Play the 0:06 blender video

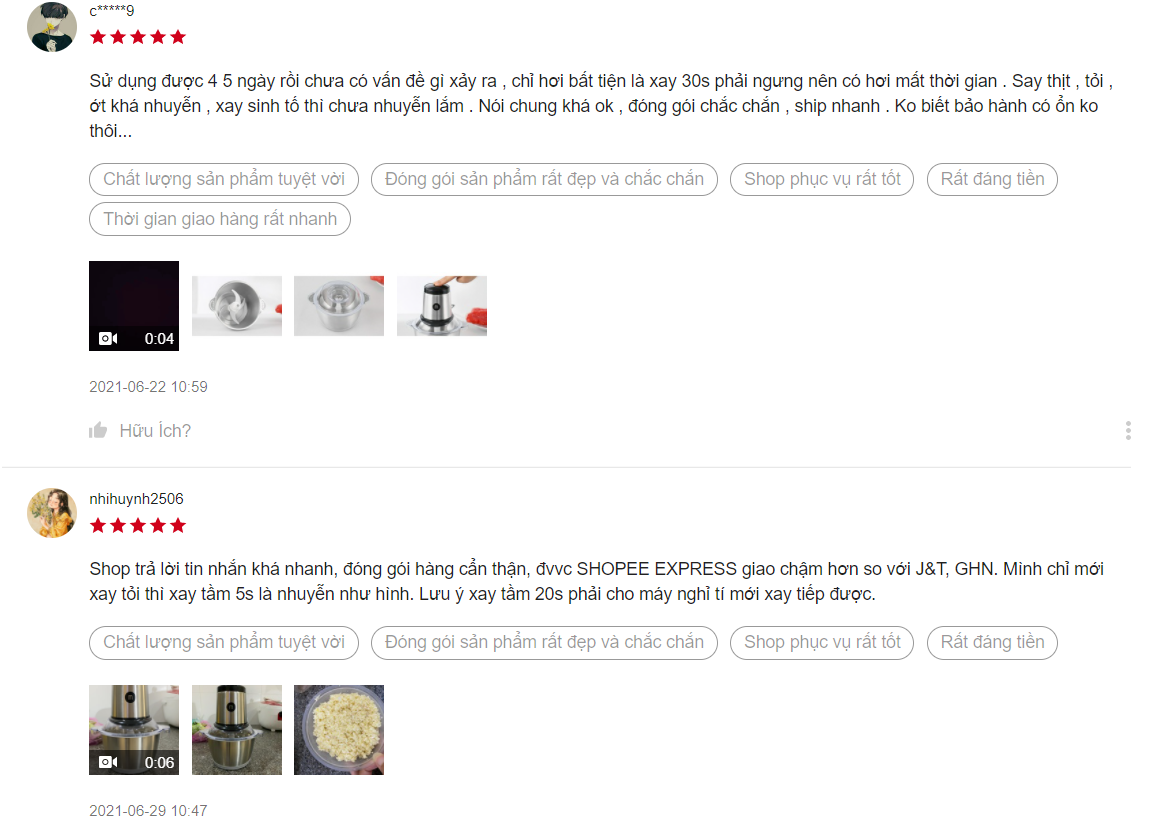pyautogui.click(x=134, y=730)
